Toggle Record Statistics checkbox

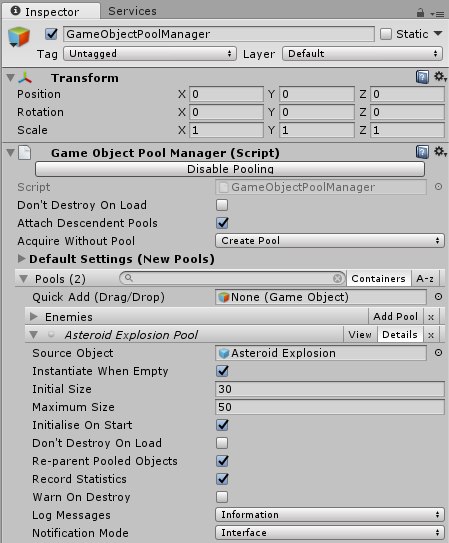coord(222,479)
